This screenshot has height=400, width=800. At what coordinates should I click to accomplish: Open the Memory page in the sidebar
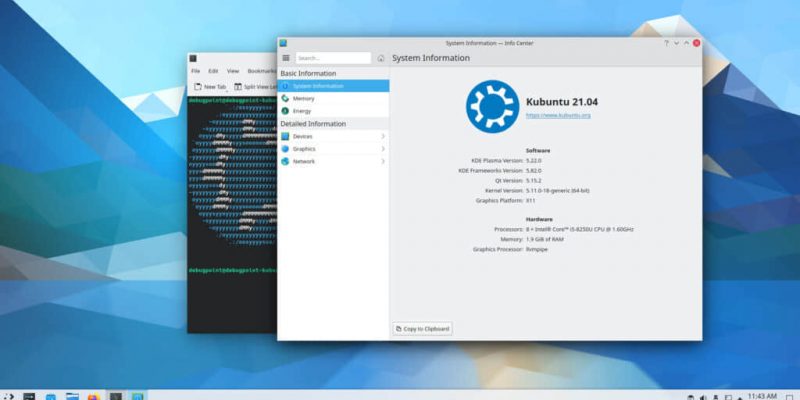pyautogui.click(x=333, y=98)
